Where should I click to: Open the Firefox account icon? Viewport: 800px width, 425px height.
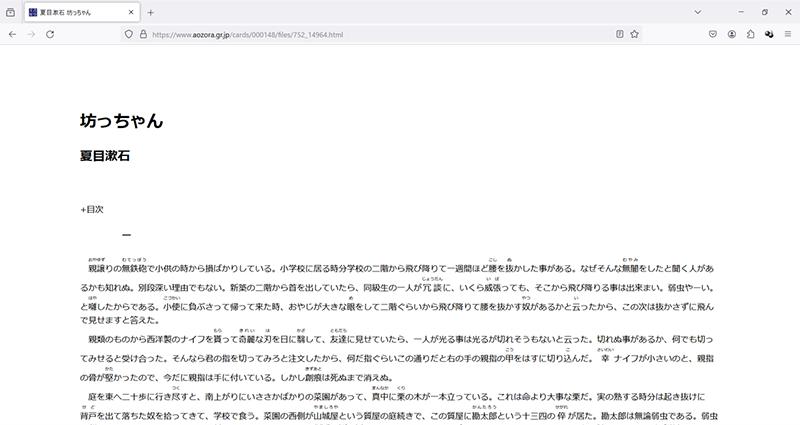tap(732, 34)
